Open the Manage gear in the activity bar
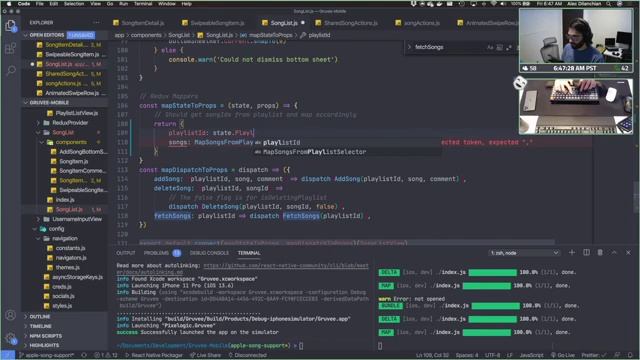 (x=11, y=338)
